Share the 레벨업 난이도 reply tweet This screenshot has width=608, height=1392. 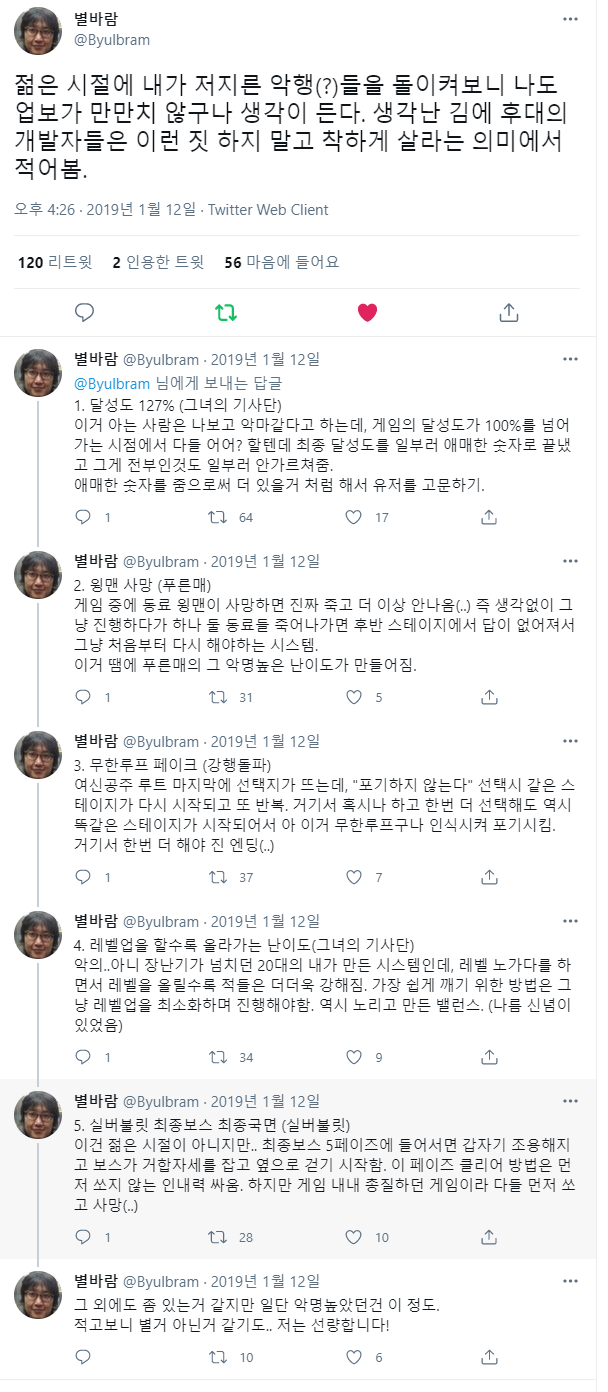(489, 1057)
